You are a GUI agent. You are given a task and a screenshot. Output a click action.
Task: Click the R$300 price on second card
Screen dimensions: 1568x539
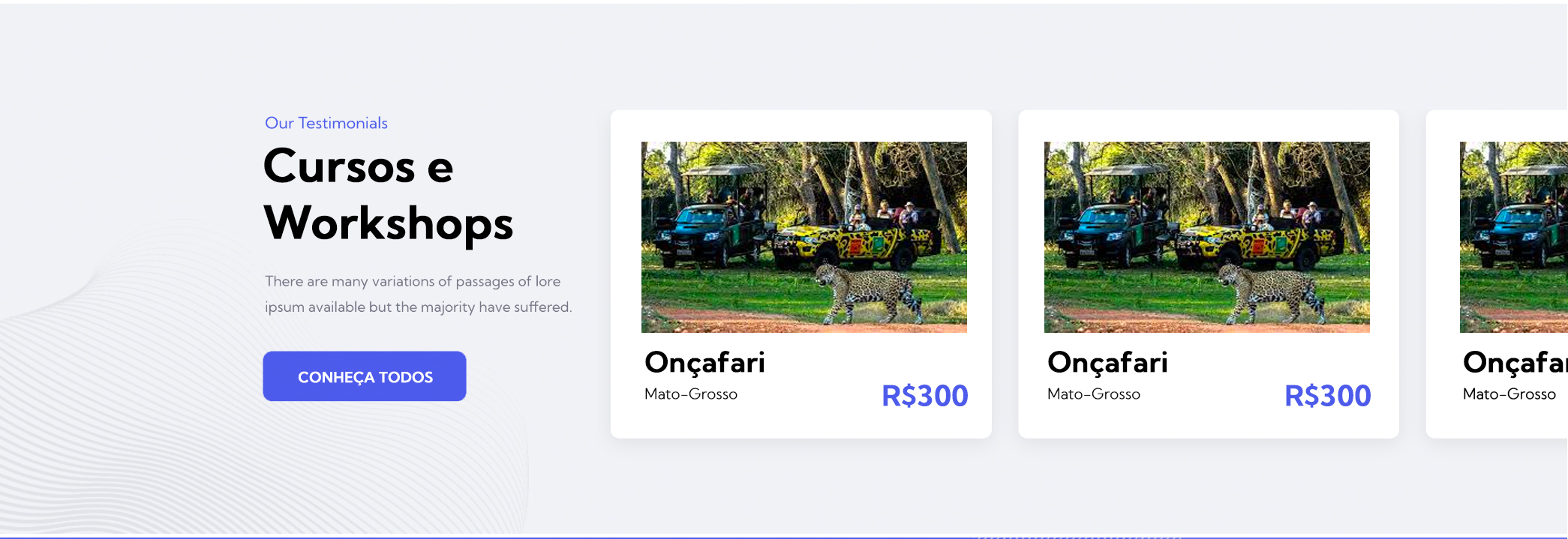tap(1327, 396)
